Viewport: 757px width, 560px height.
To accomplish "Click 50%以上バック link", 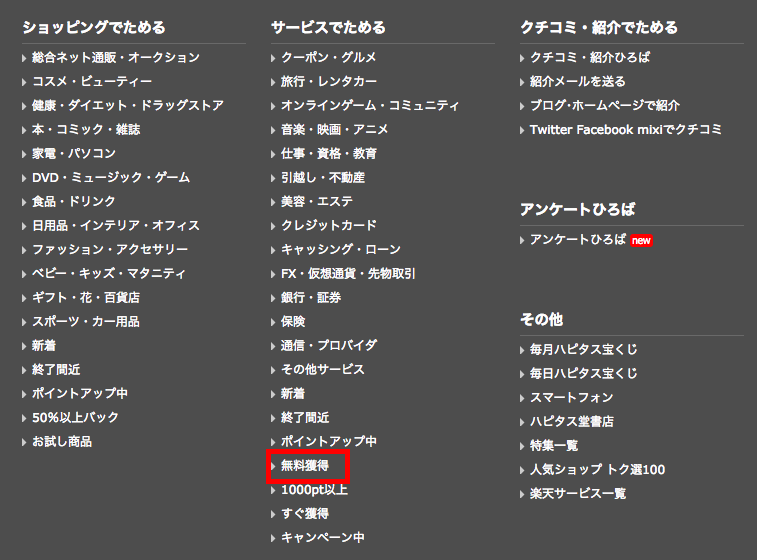I will tap(75, 418).
